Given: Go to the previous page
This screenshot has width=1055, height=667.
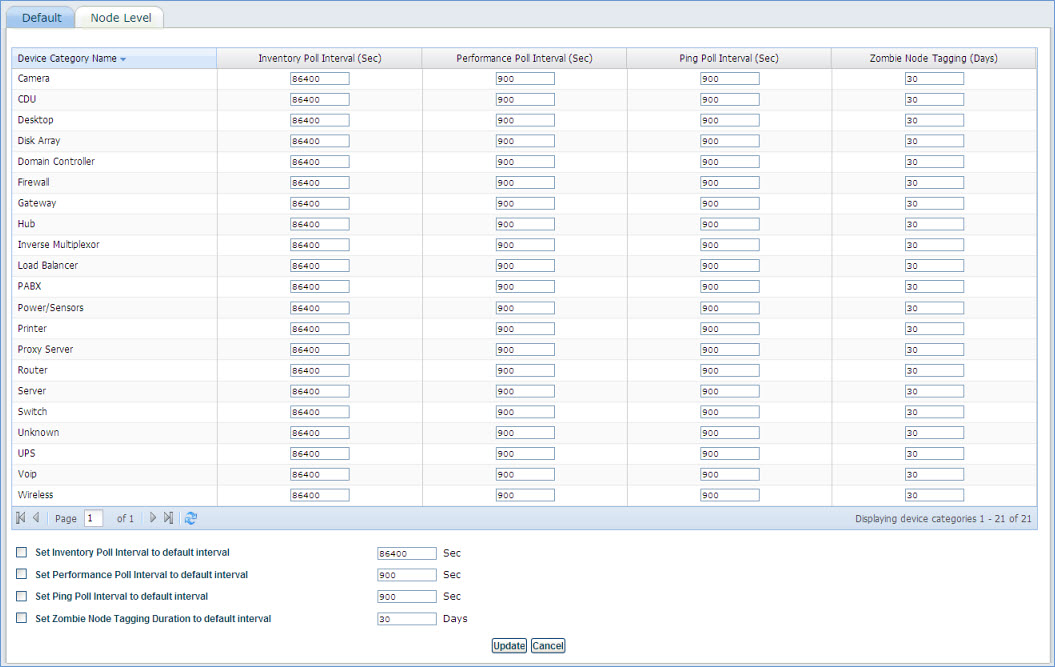Looking at the screenshot, I should tap(34, 518).
